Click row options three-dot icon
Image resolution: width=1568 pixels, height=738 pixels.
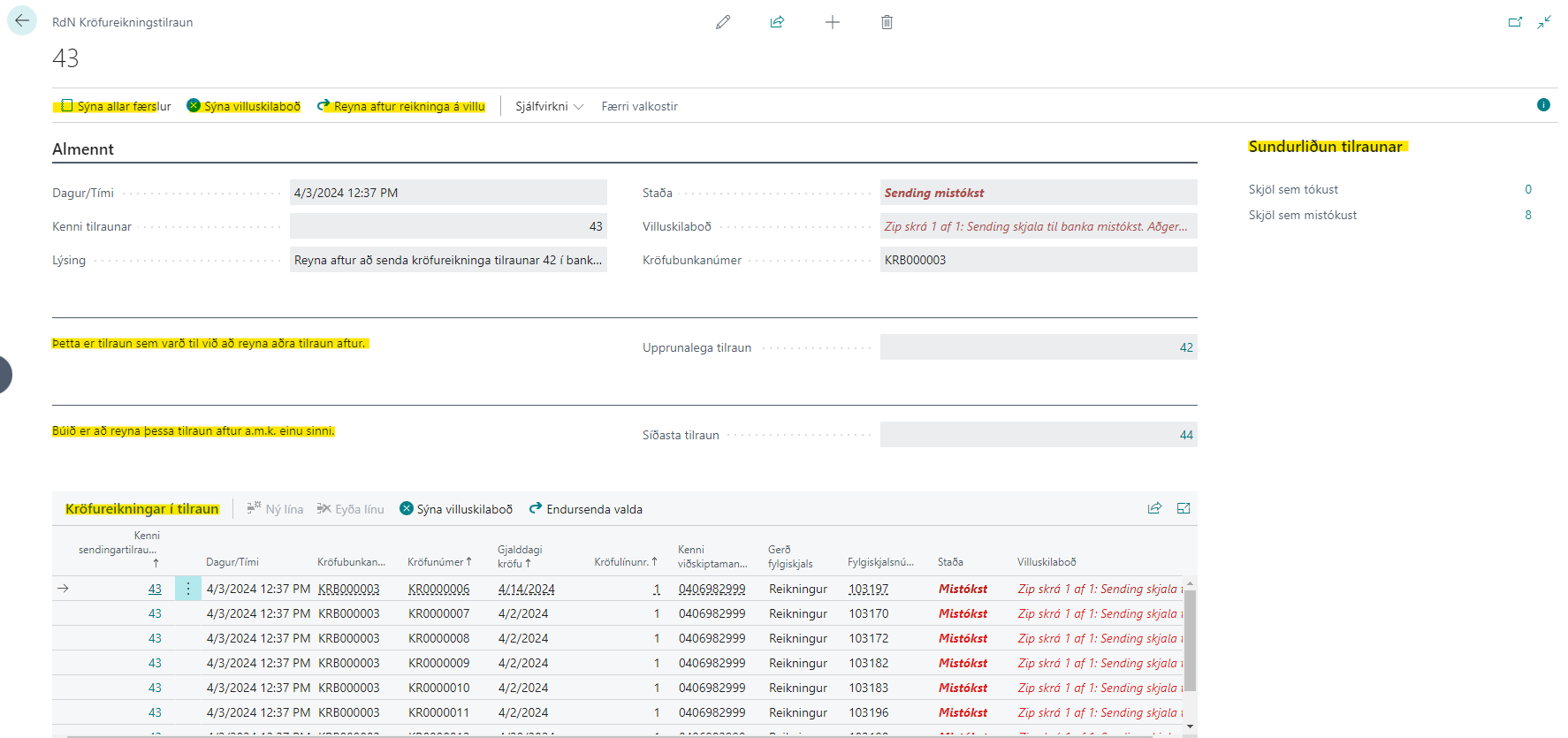tap(187, 589)
